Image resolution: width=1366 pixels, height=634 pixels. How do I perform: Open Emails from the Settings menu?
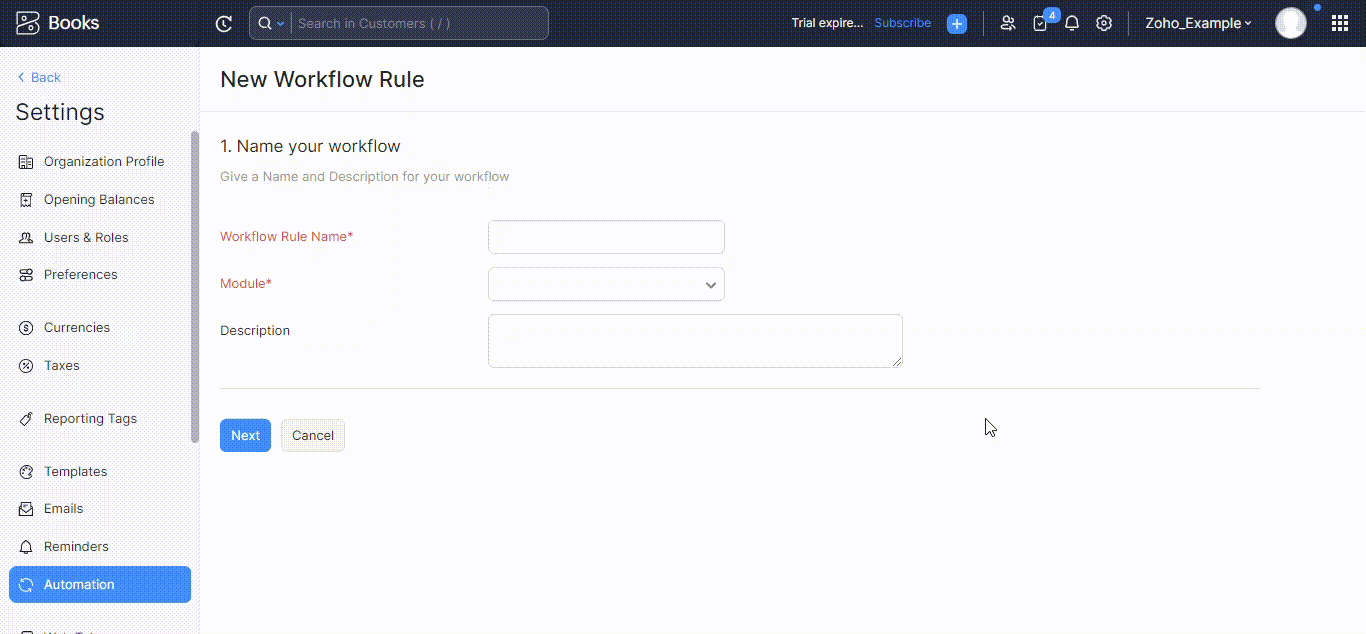click(62, 508)
